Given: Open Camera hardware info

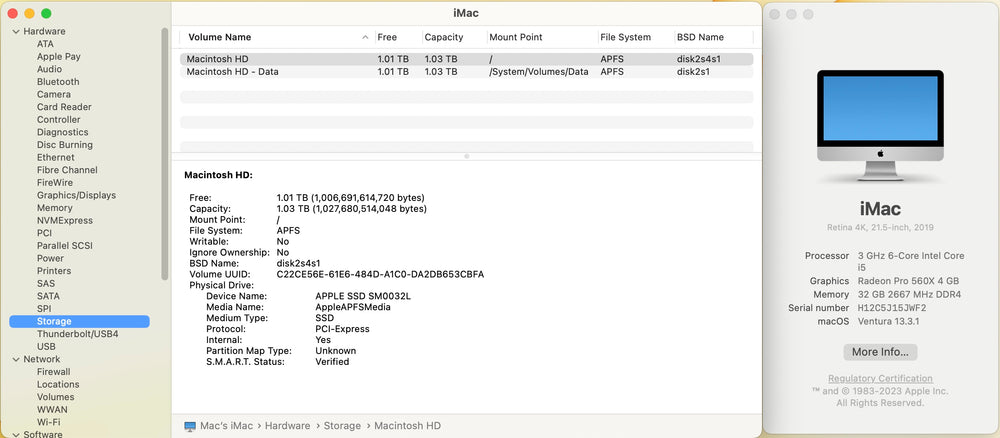Looking at the screenshot, I should (54, 94).
